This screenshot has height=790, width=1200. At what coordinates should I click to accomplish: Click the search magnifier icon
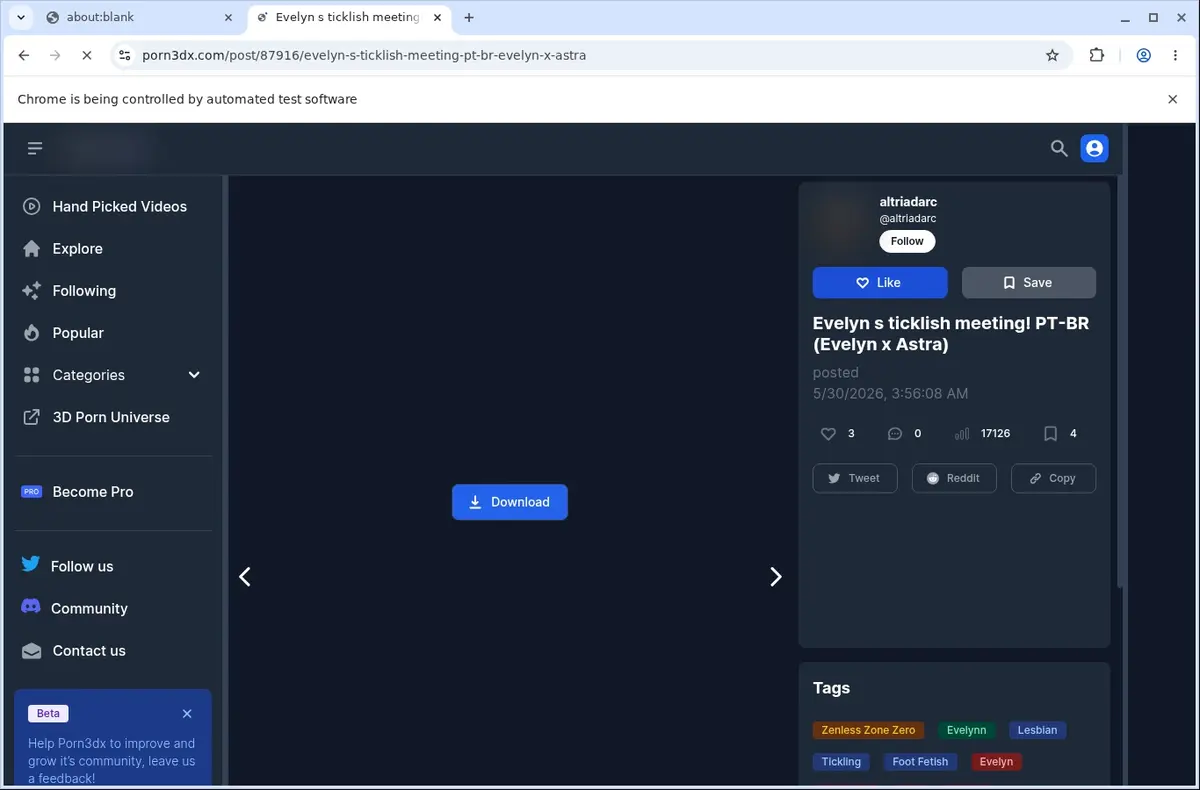pos(1059,149)
